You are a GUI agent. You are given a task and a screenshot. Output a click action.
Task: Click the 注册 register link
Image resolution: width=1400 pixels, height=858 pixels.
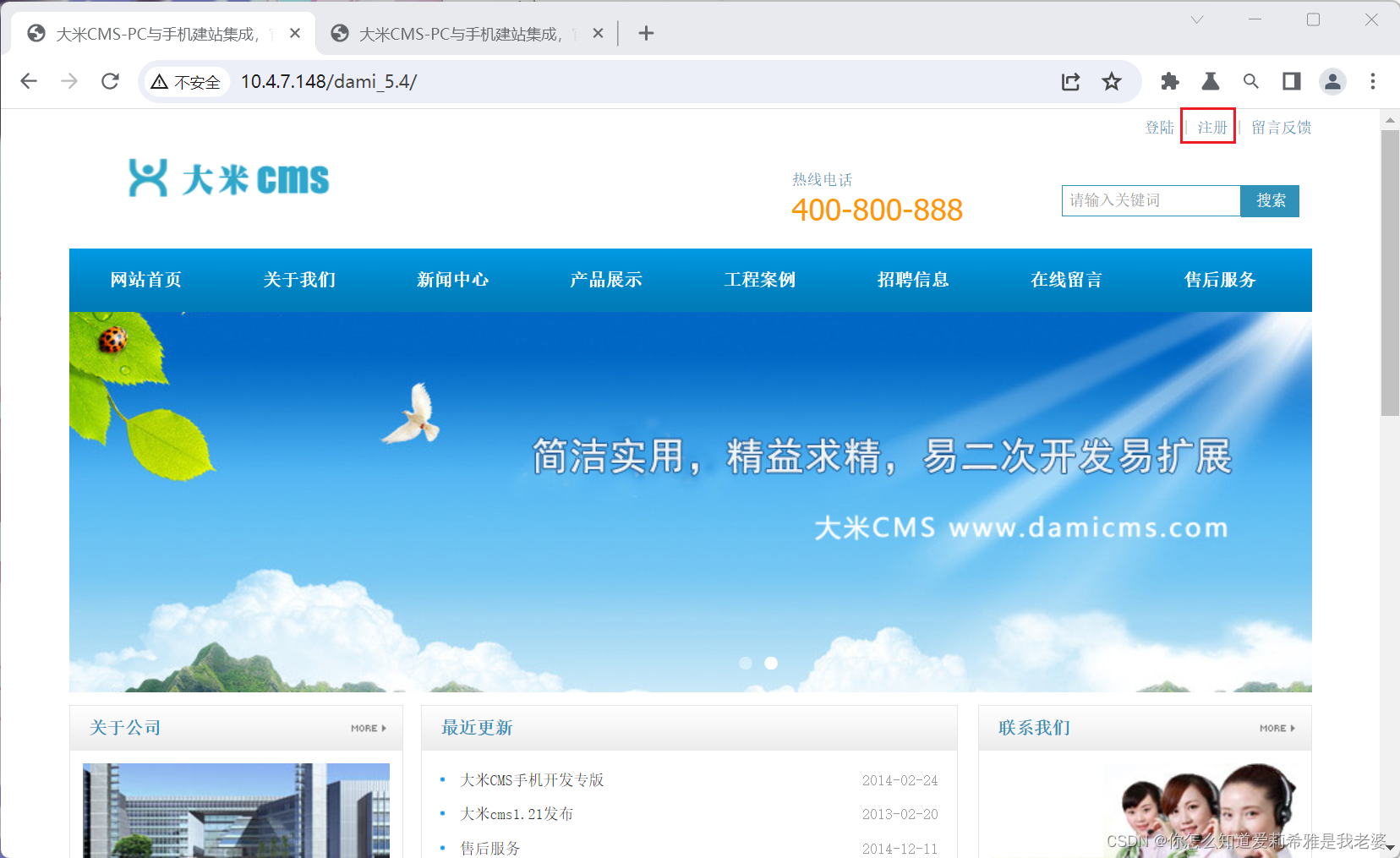(x=1212, y=128)
